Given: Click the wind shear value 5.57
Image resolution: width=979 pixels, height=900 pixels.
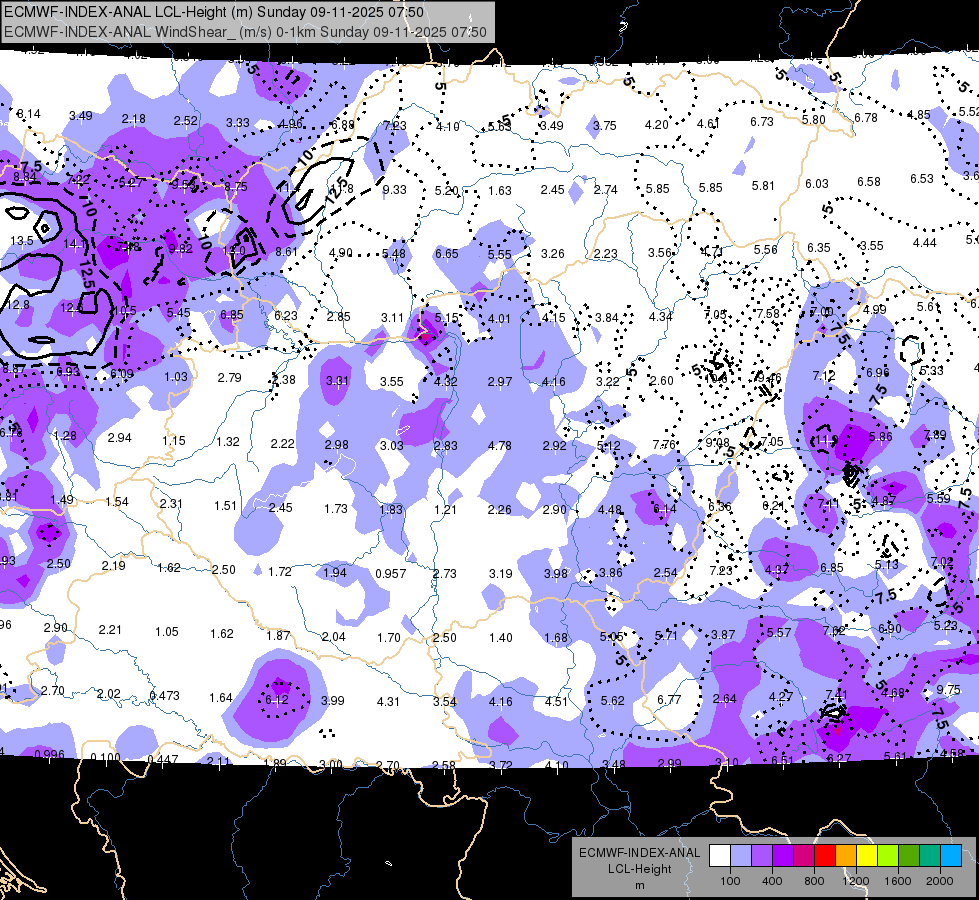Looking at the screenshot, I should pos(779,633).
